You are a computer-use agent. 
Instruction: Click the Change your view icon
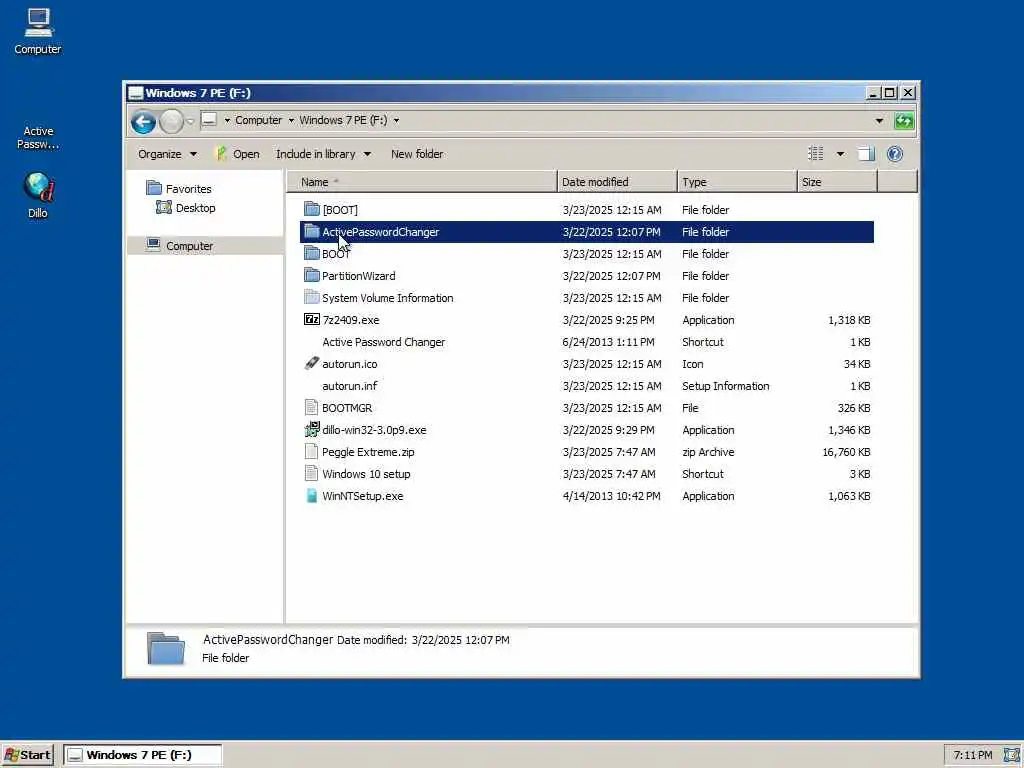click(x=816, y=153)
